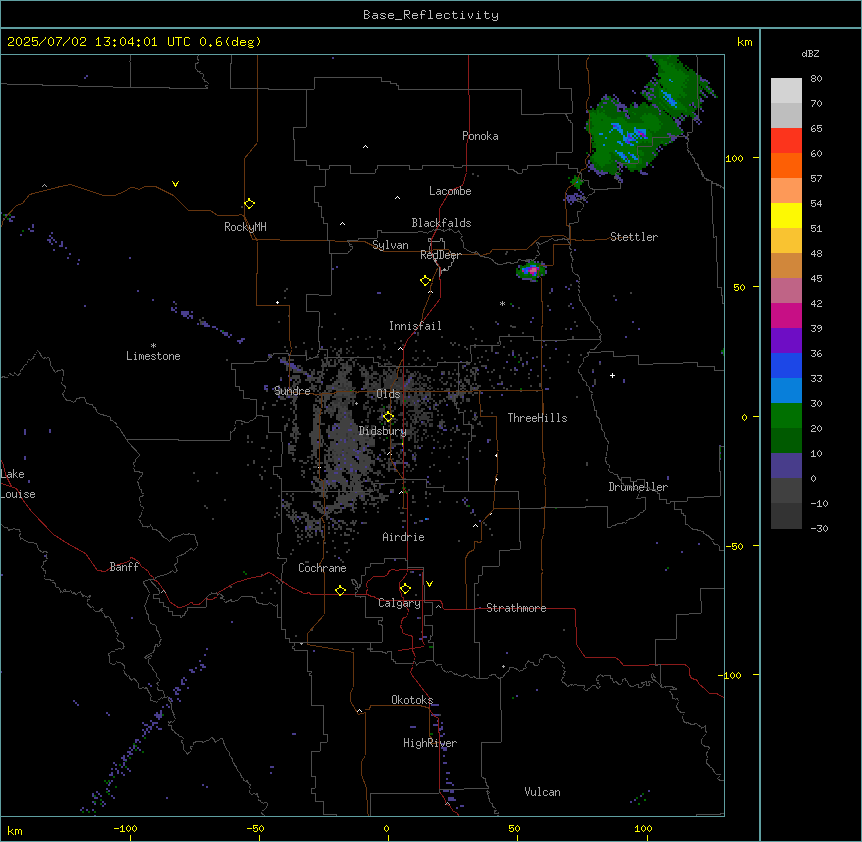Click the white plus marker north of Drumheller

612,375
